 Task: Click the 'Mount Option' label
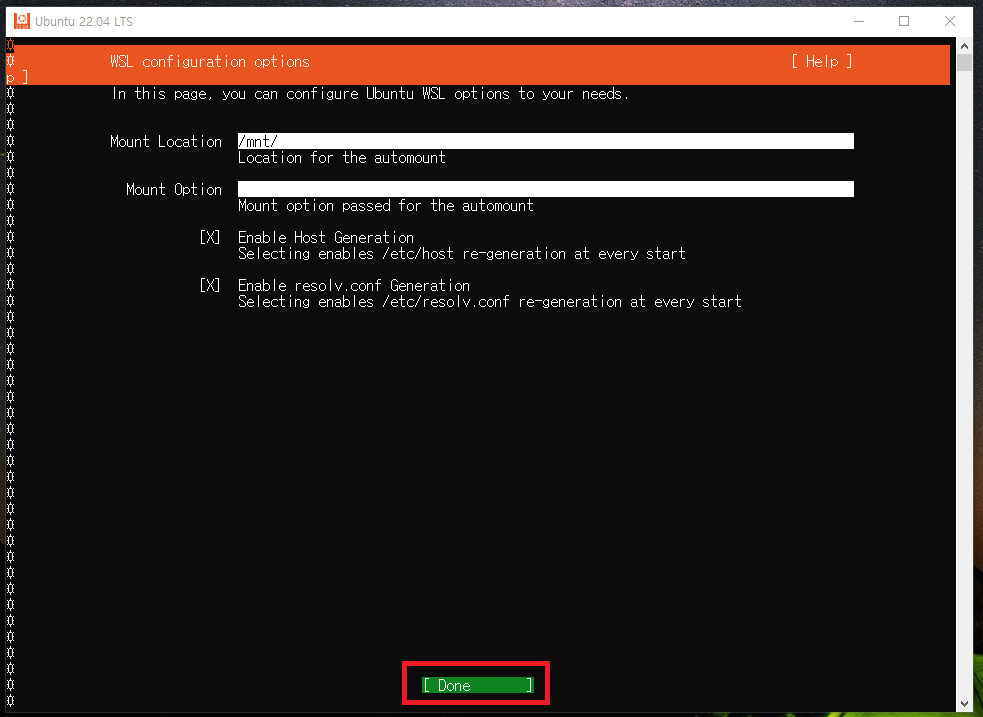tap(174, 189)
